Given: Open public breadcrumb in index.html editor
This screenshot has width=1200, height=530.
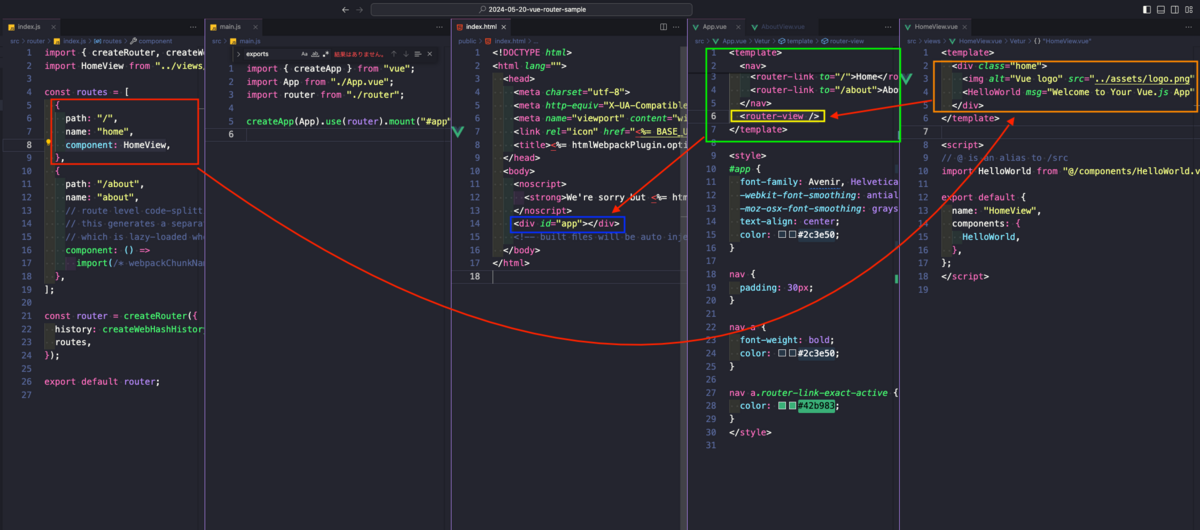Looking at the screenshot, I should tap(467, 41).
